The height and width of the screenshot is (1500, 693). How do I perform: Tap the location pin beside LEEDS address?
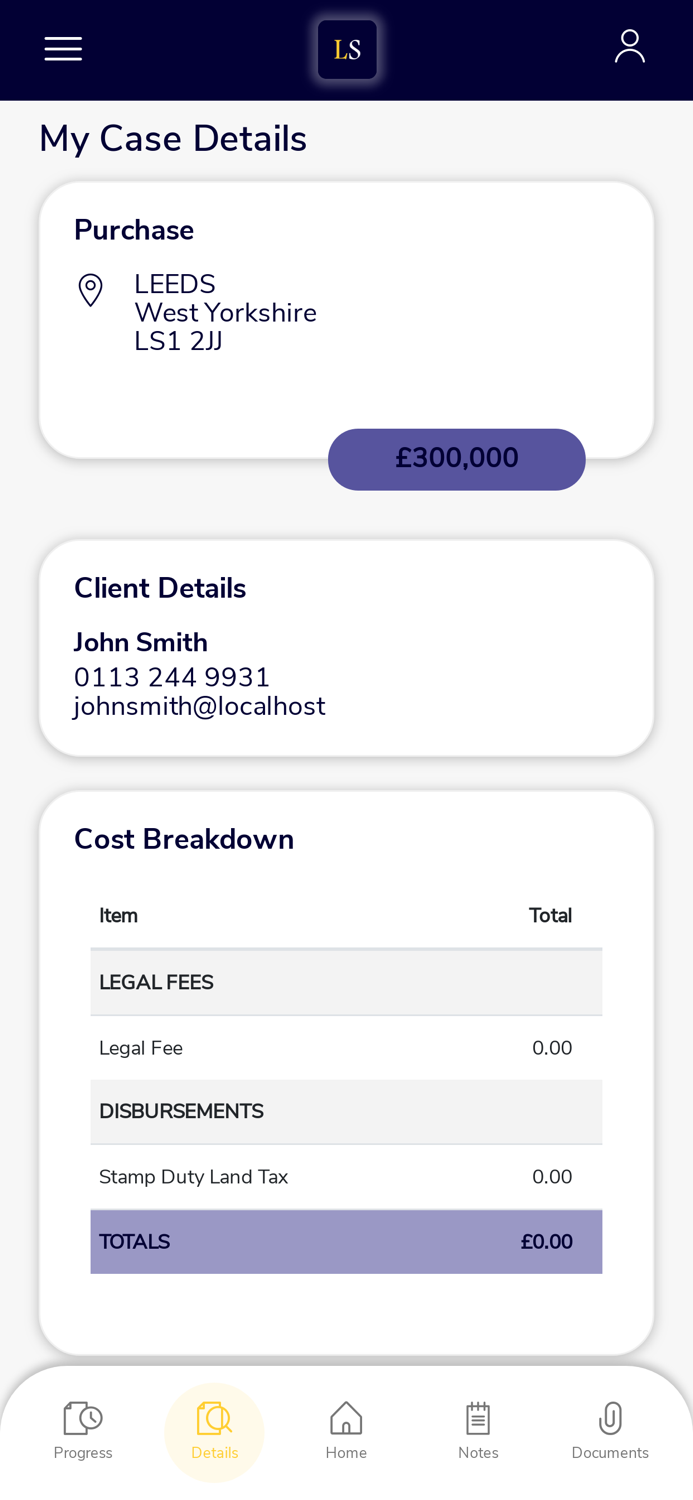tap(90, 290)
